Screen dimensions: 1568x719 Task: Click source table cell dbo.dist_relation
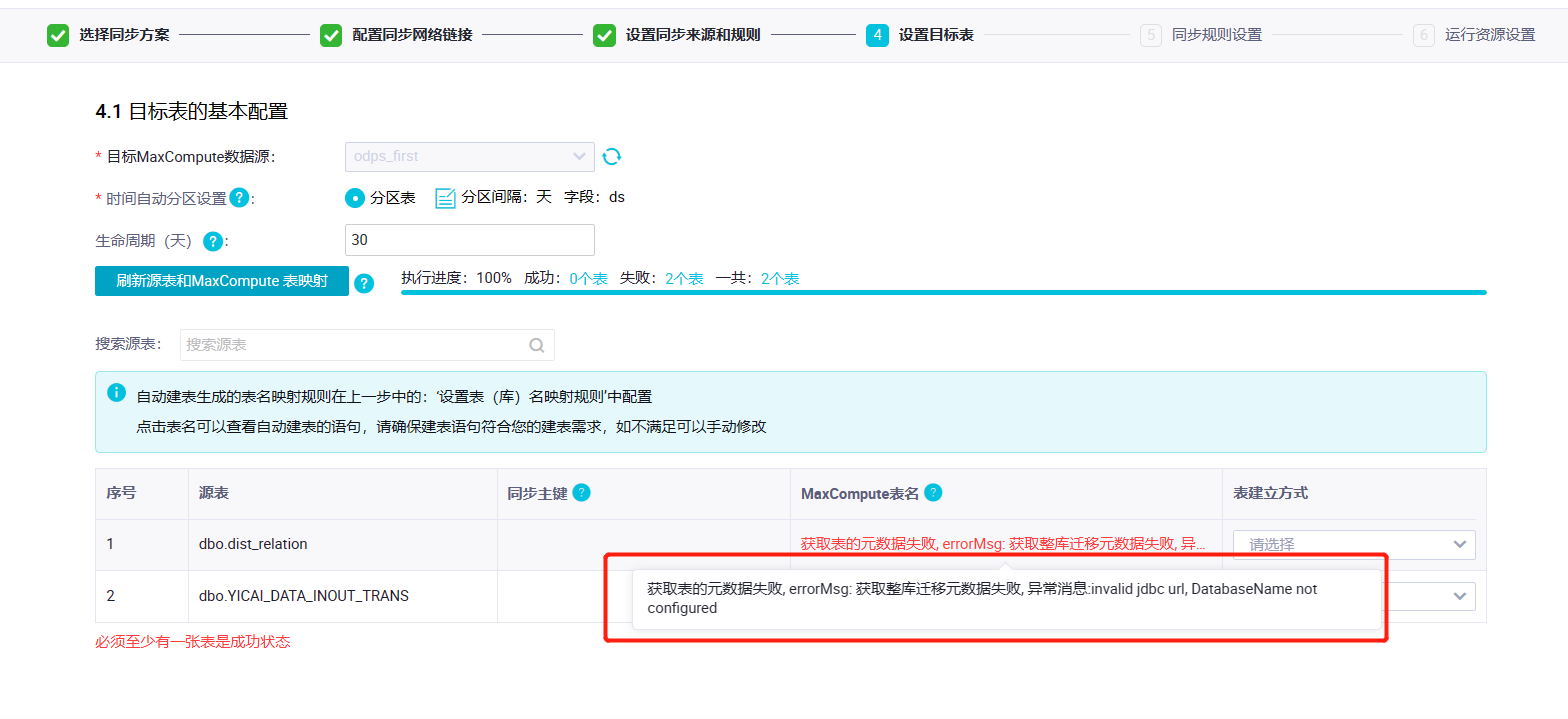pyautogui.click(x=253, y=544)
